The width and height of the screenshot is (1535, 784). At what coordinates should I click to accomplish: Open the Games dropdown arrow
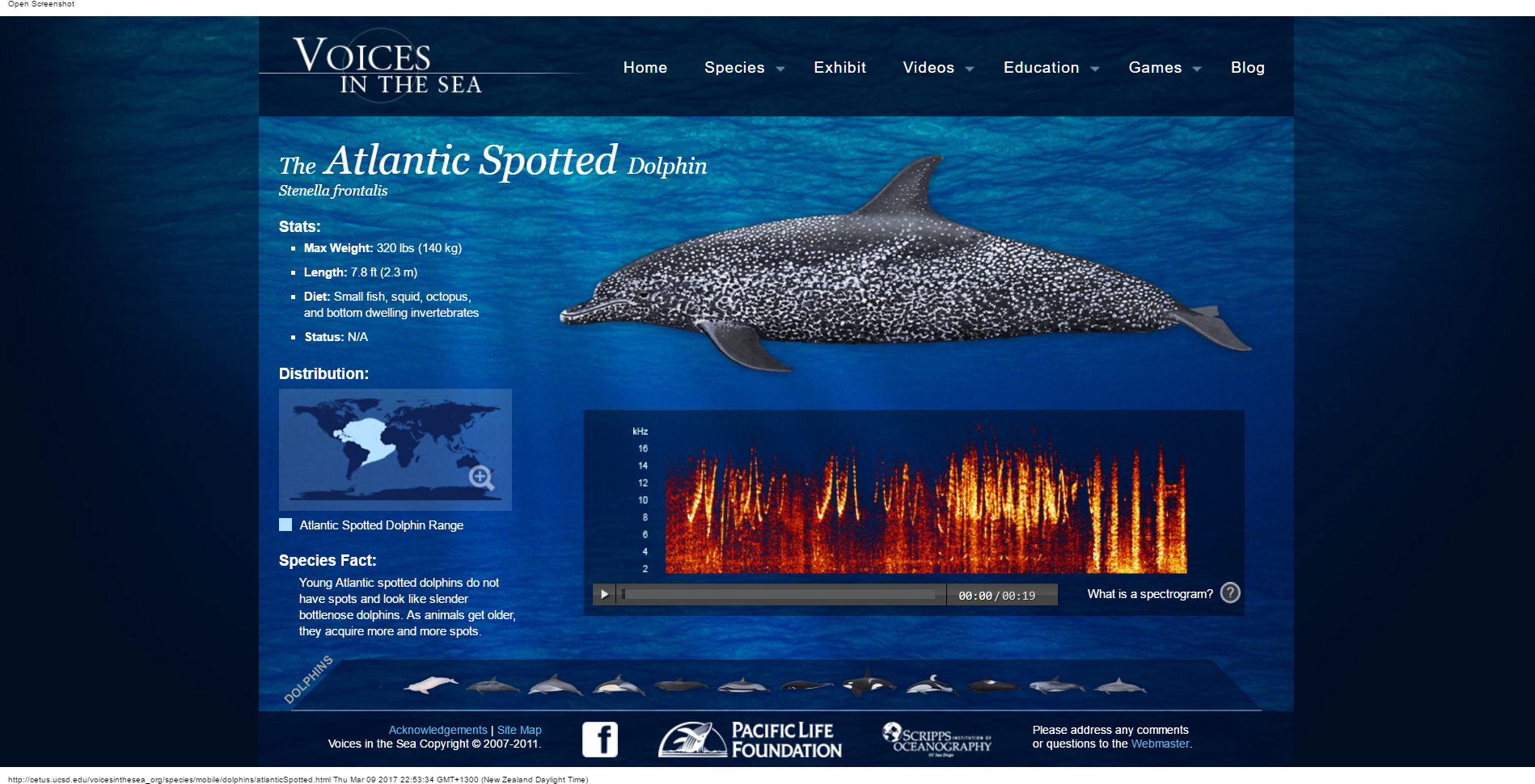1197,69
